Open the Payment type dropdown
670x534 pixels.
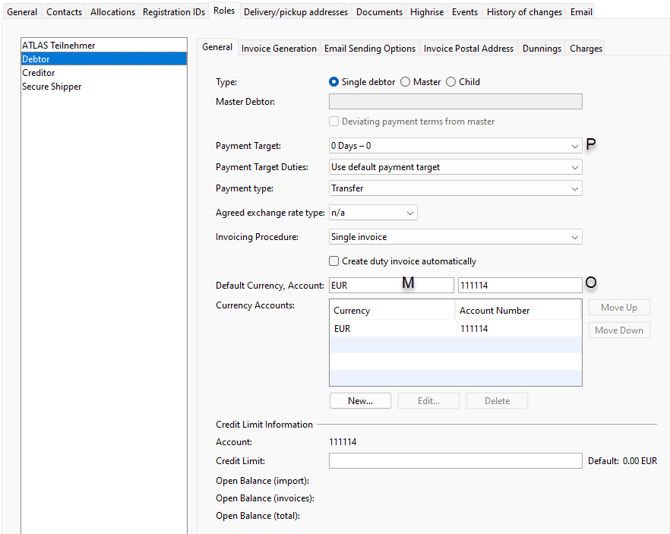click(x=574, y=188)
